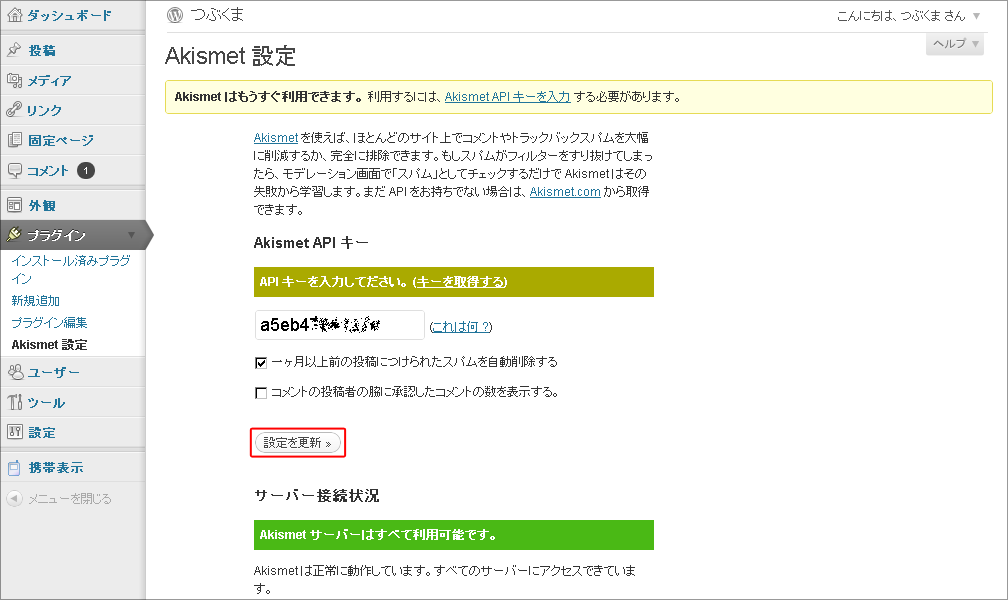Click the こんにちは、つぶくま さん greeting
Viewport: 1008px width, 600px height.
(901, 16)
